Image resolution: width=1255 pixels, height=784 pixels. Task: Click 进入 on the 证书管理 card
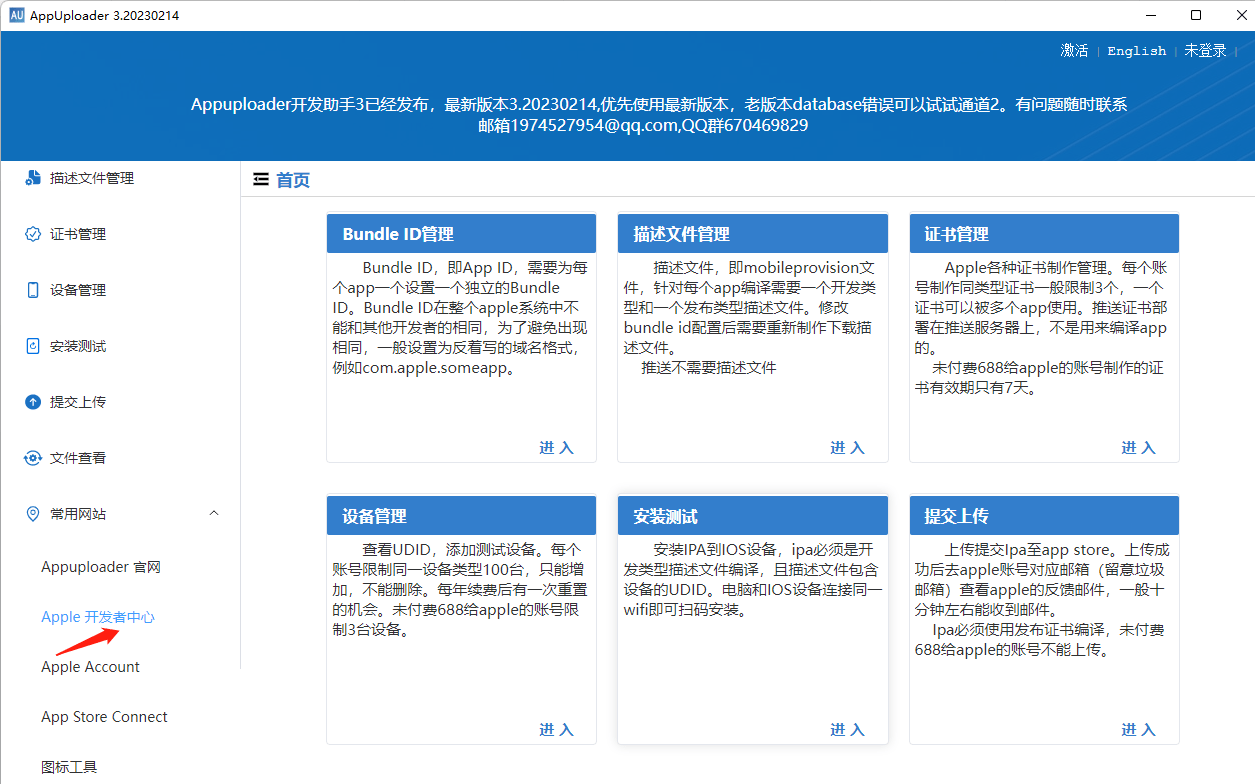click(x=1138, y=448)
